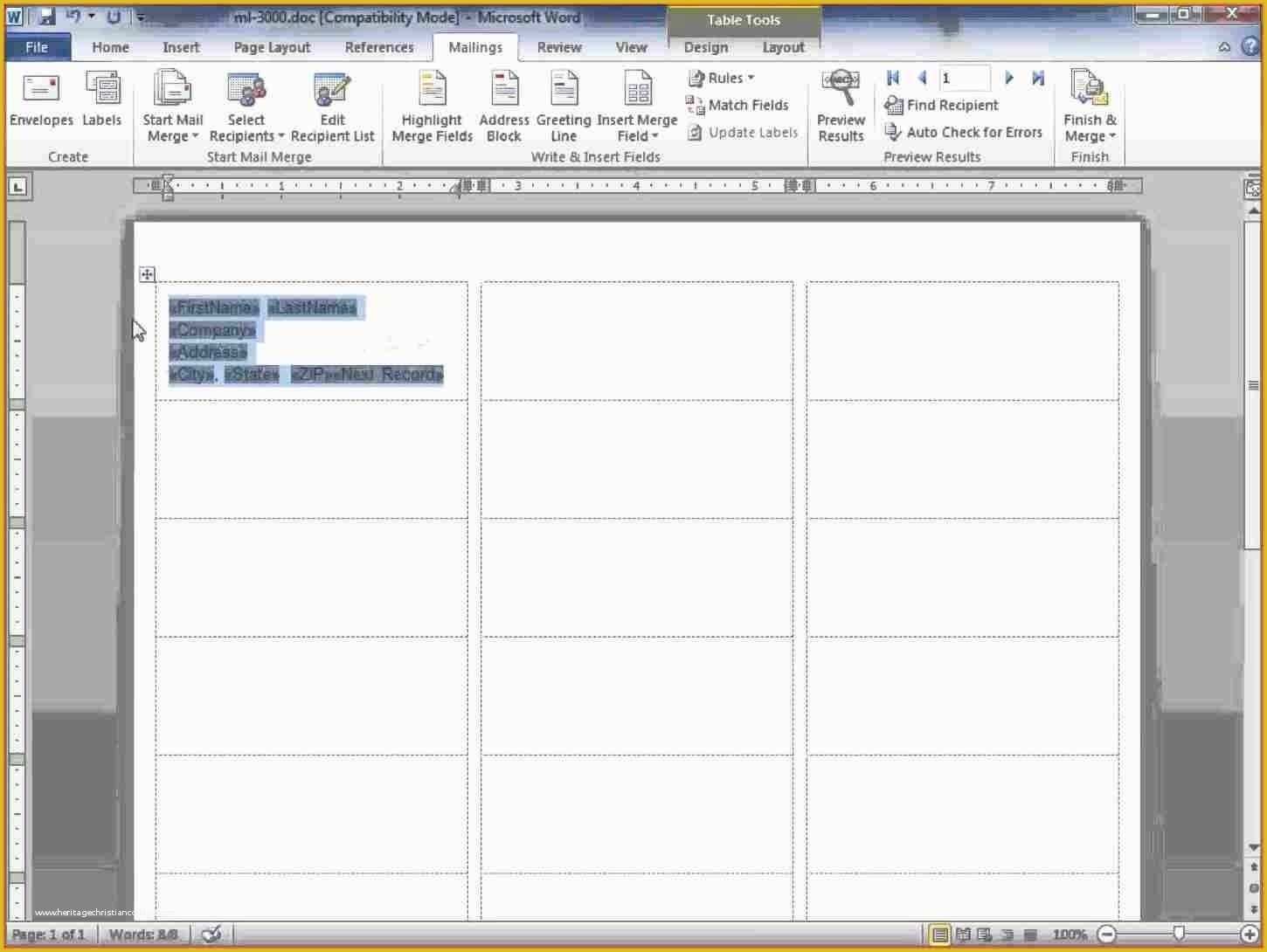
Task: Open Start Mail Merge dropdown
Action: click(172, 107)
